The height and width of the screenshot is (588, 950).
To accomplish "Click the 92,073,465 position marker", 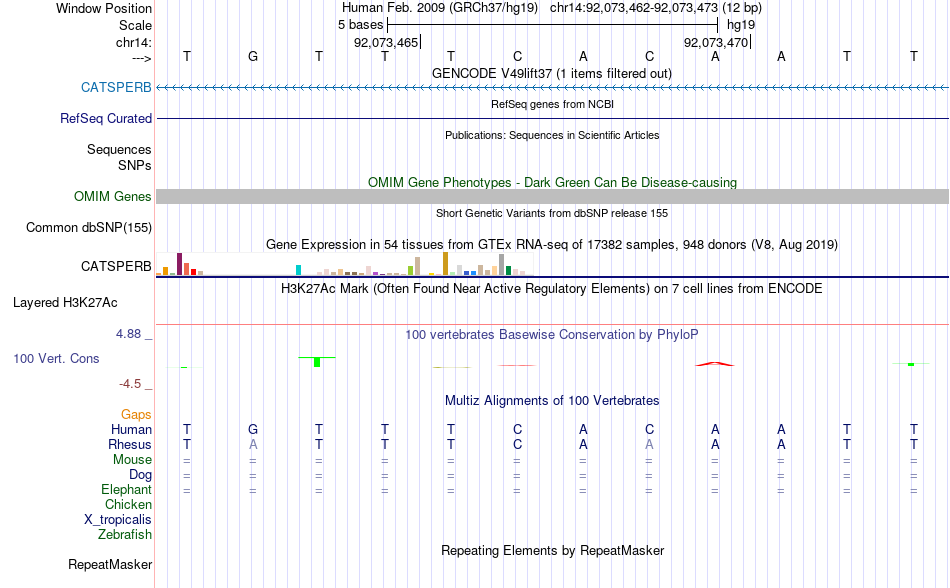I will [386, 42].
